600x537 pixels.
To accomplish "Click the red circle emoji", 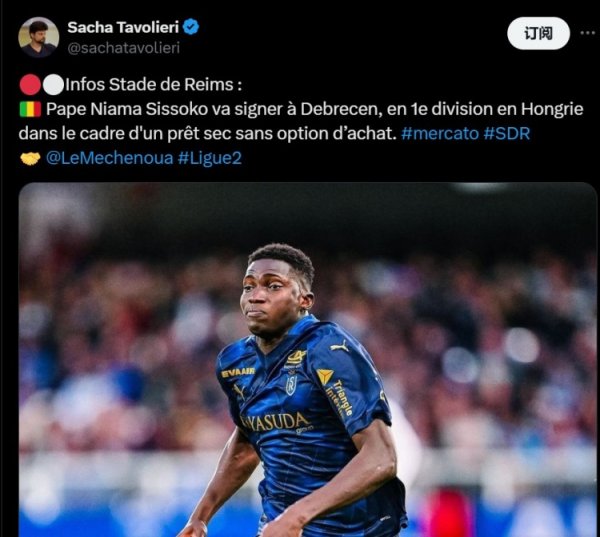I will tap(30, 85).
